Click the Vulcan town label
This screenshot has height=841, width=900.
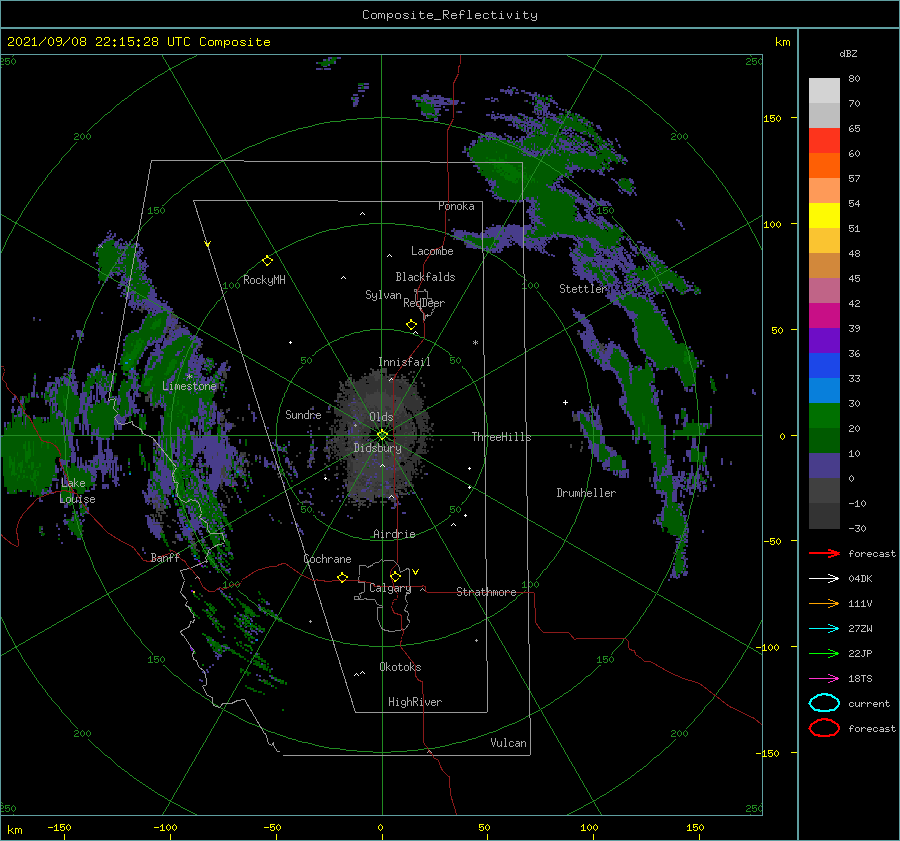pos(509,743)
